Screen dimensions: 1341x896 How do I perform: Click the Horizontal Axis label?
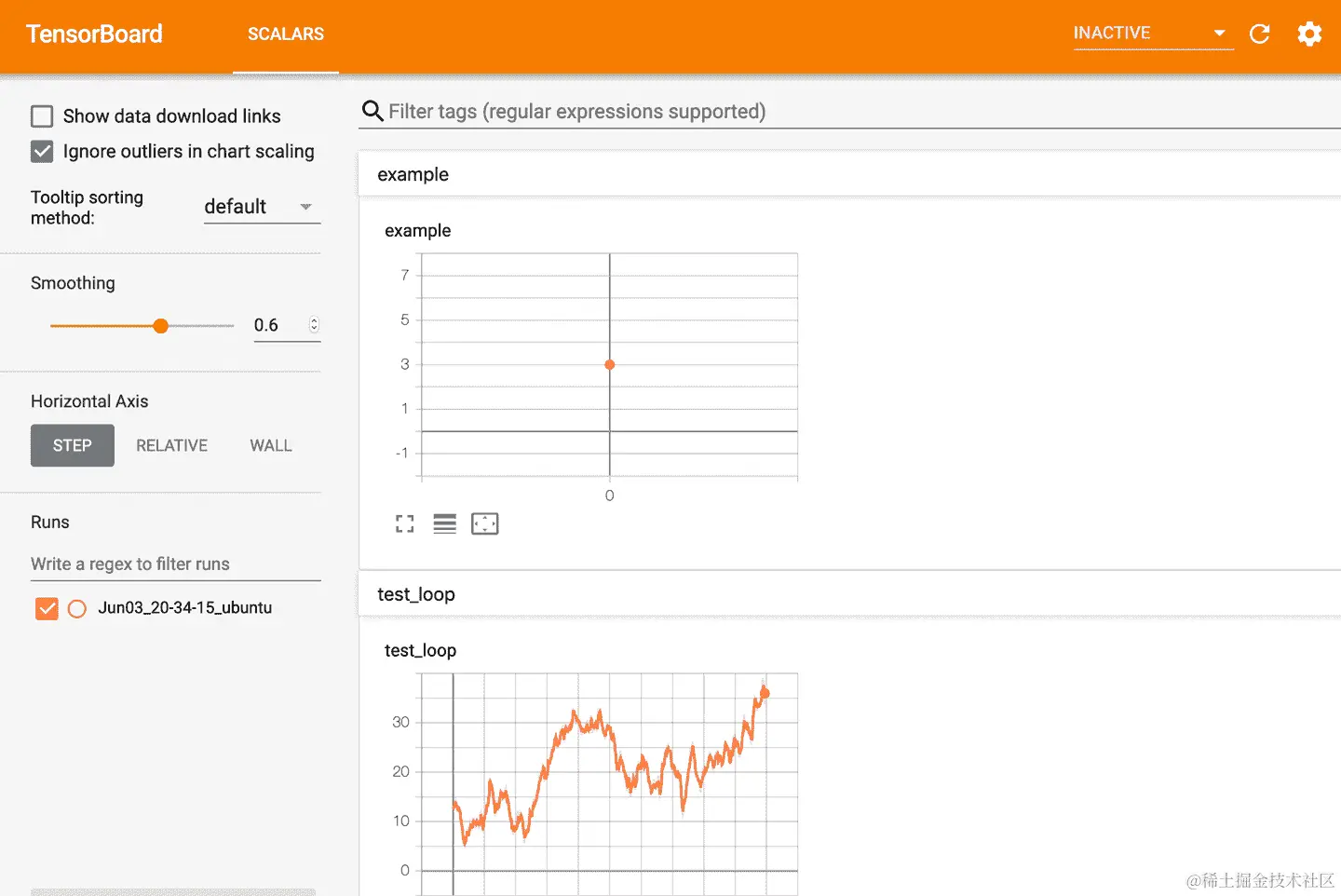coord(89,401)
